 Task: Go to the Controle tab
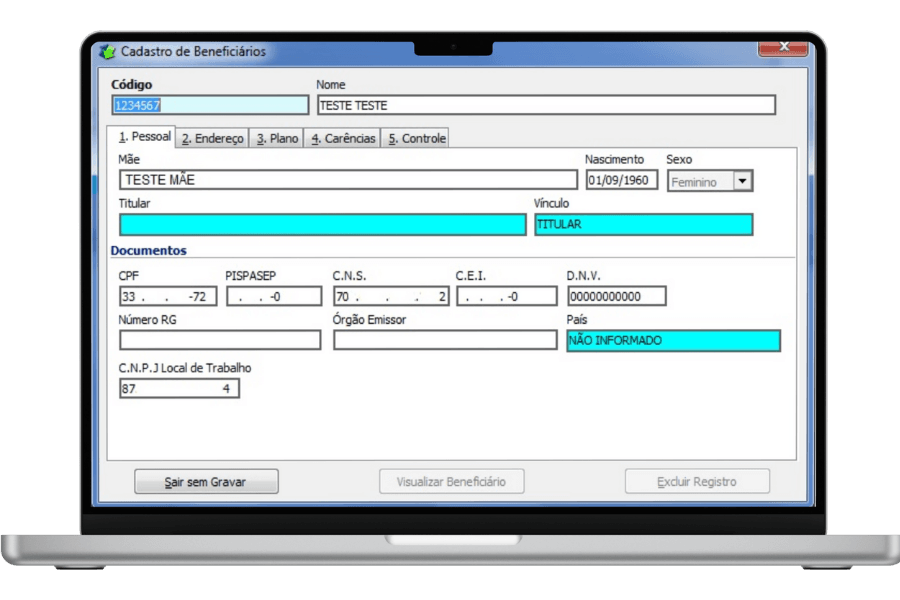click(x=417, y=139)
